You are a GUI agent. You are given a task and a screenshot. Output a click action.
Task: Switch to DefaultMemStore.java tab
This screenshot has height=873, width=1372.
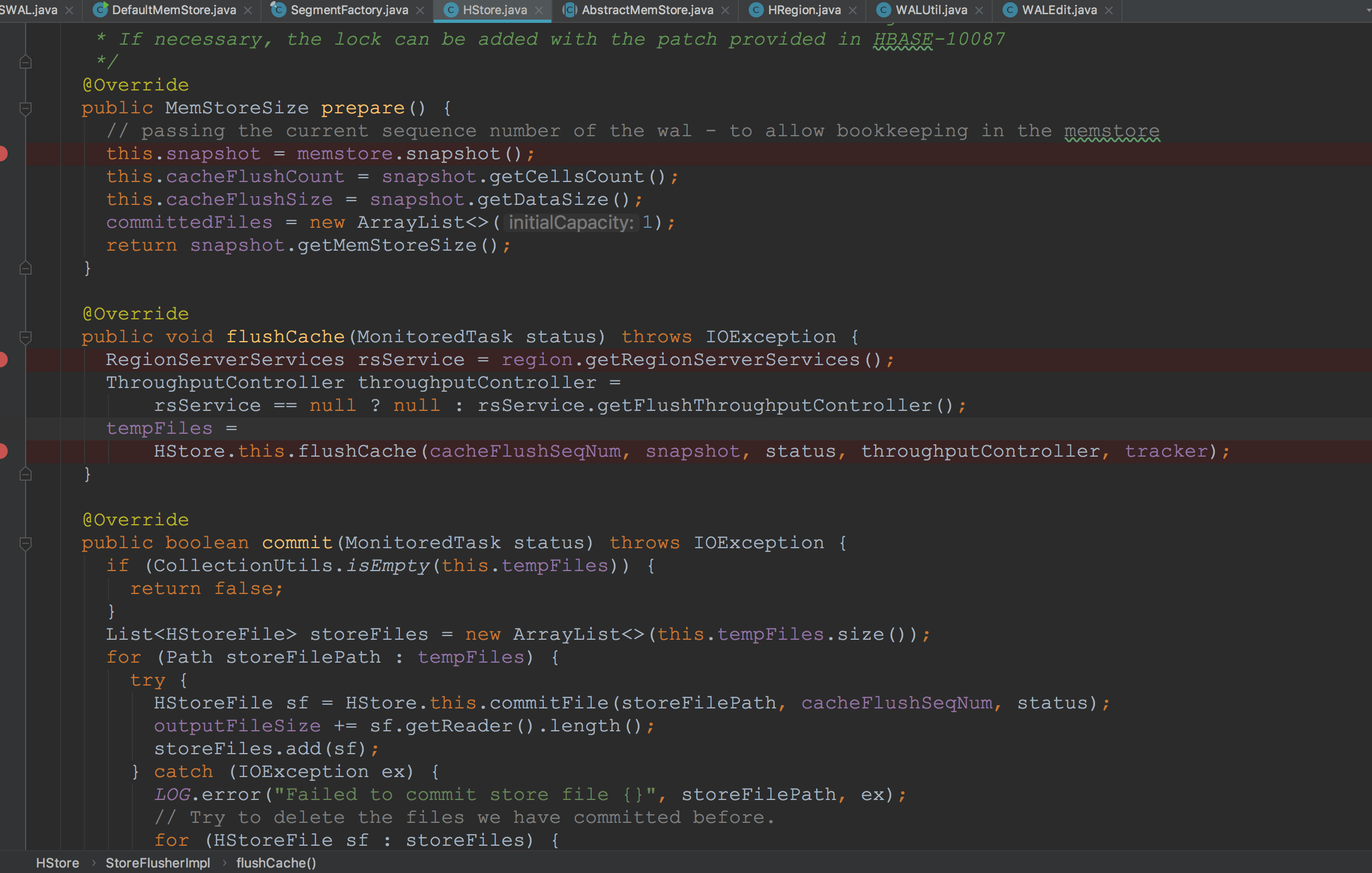tap(174, 10)
